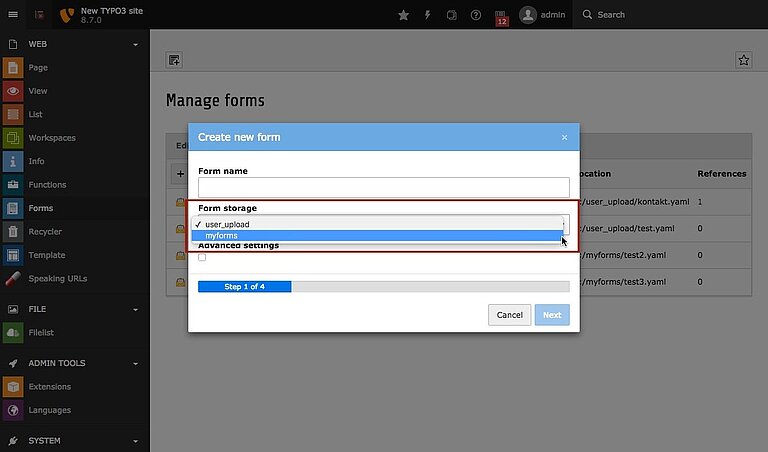
Task: Open system information icon with 12 badge
Action: coord(501,17)
